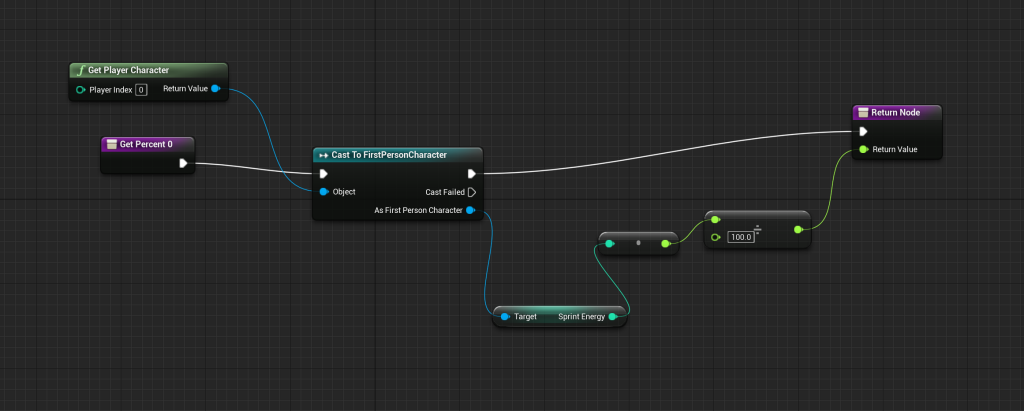Click the Cast To FirstPersonCharacter header icon

(322, 155)
